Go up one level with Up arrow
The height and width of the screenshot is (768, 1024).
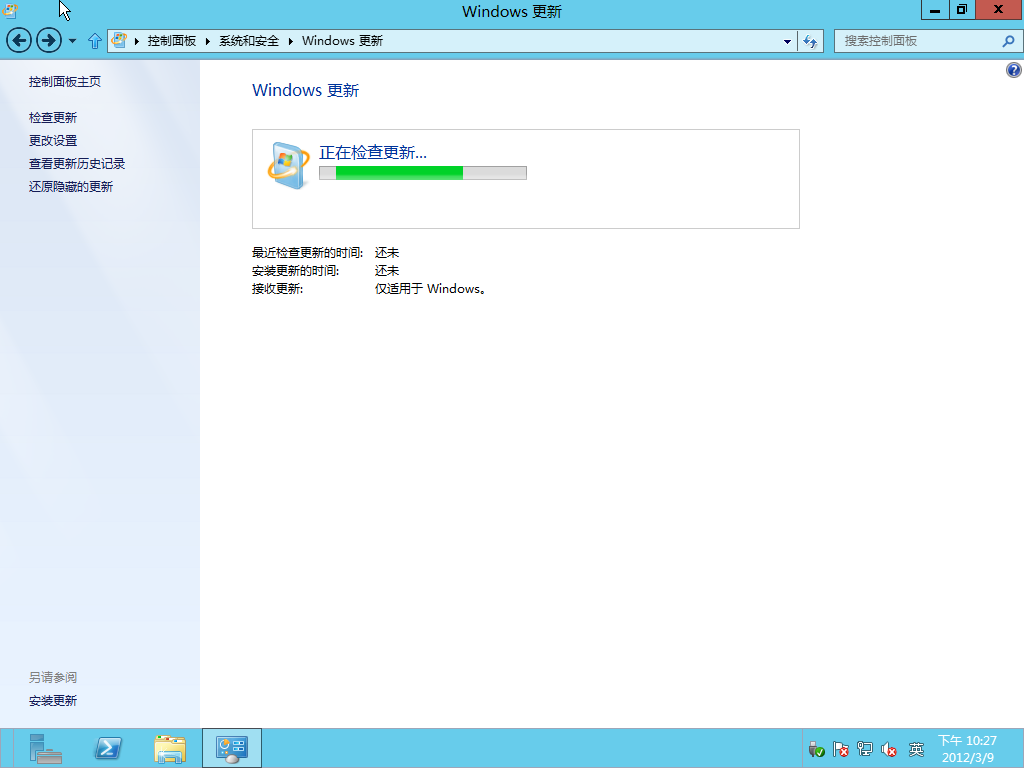click(95, 41)
